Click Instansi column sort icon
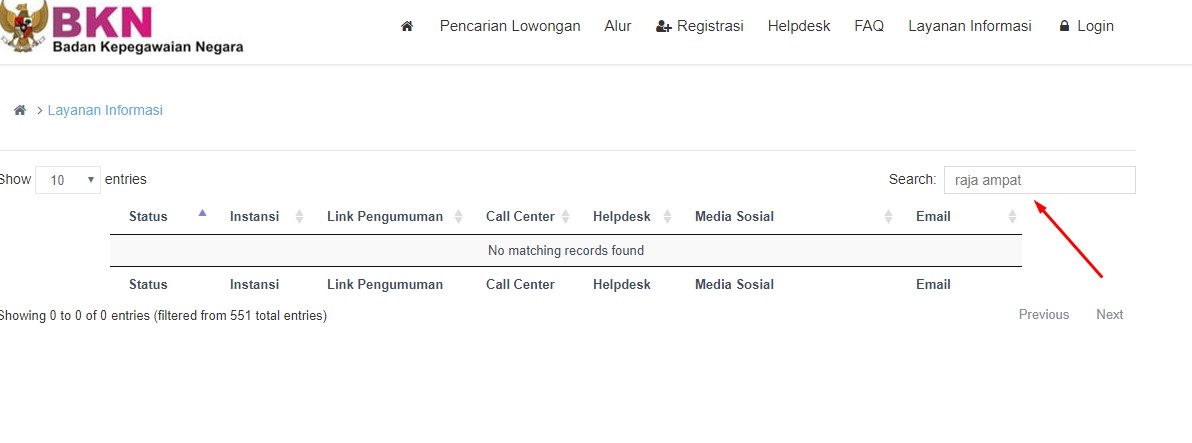This screenshot has width=1192, height=443. (x=299, y=217)
